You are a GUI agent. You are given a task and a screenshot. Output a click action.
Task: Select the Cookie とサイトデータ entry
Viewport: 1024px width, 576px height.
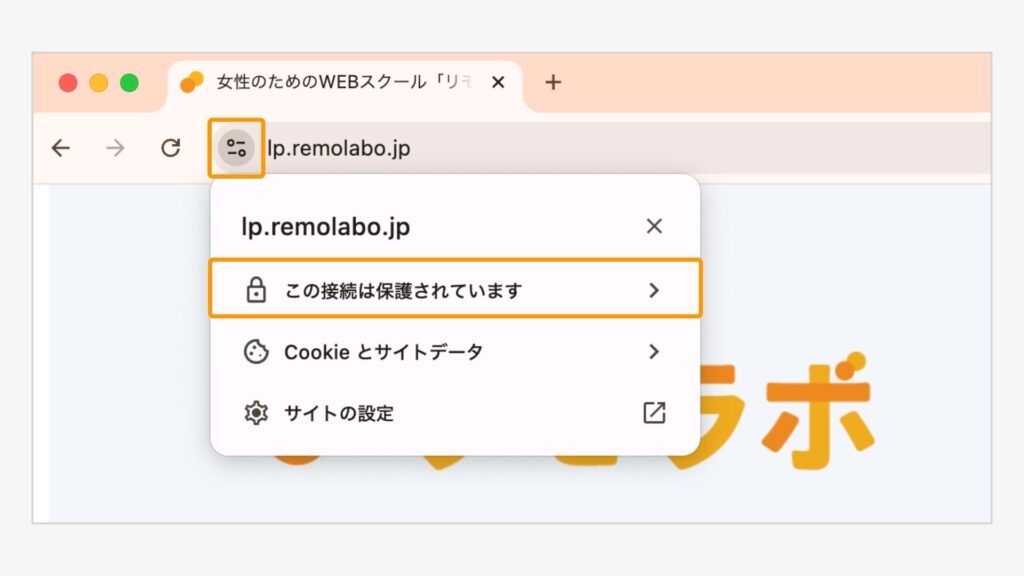pos(455,351)
